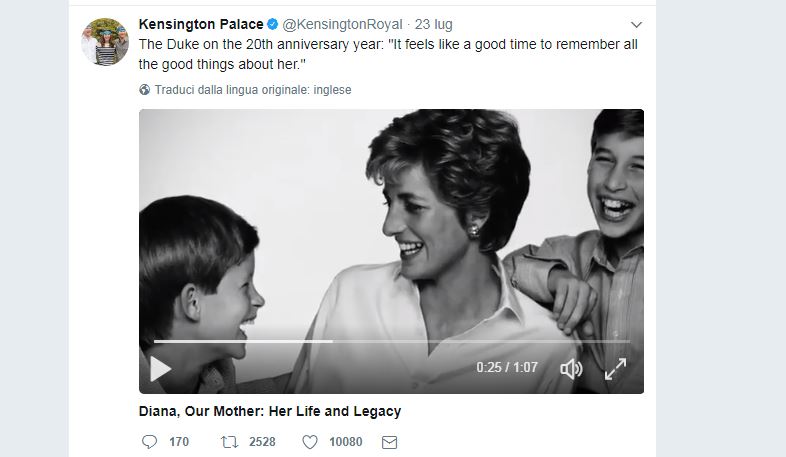Mute the video sound
Viewport: 786px width, 457px height.
(x=571, y=369)
